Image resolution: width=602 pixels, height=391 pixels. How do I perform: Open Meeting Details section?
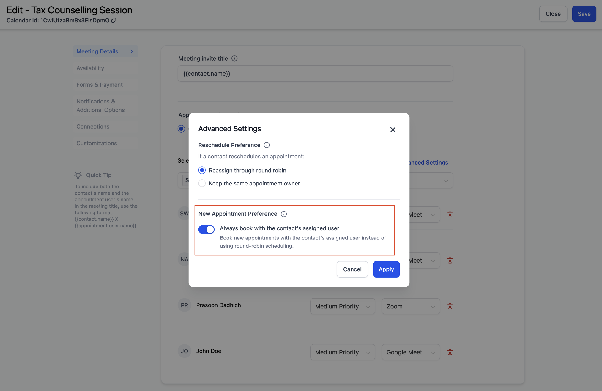(x=105, y=51)
